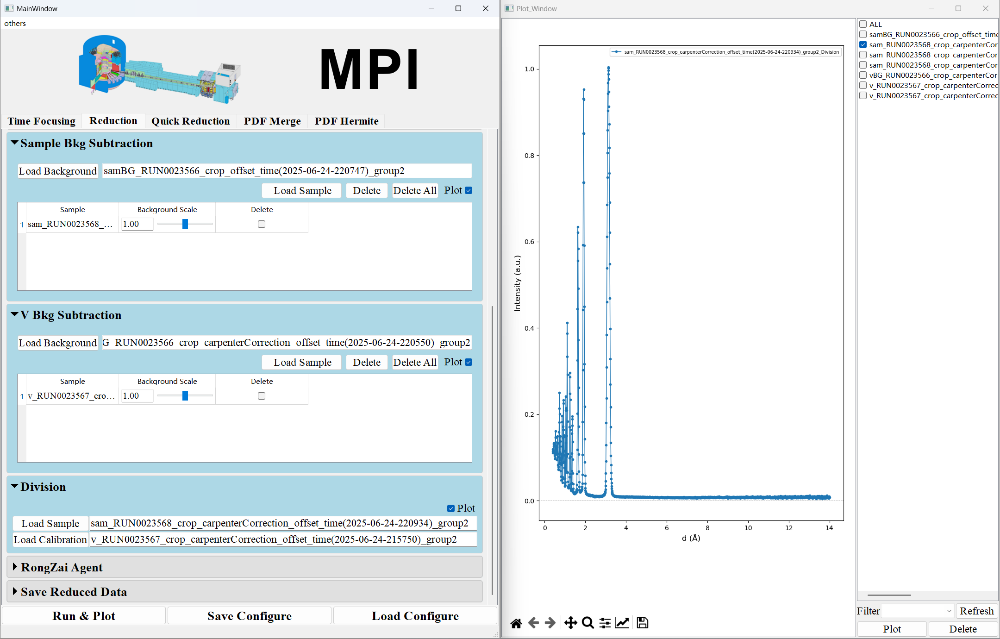Toggle Plot checkbox in Sample Bkg Subtraction
This screenshot has height=639, width=1000.
point(468,190)
